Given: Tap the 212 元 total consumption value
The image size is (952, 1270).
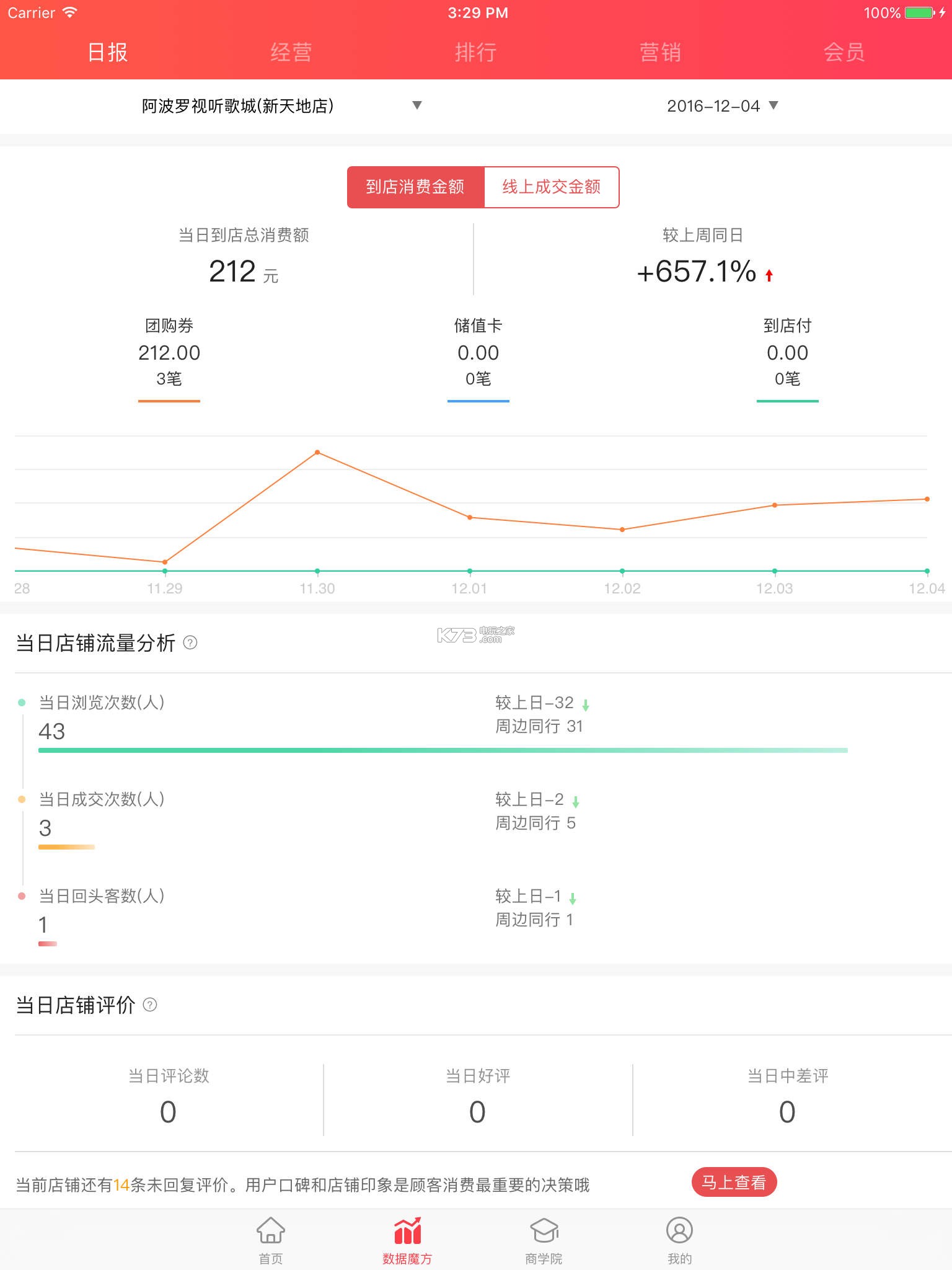Looking at the screenshot, I should (244, 272).
